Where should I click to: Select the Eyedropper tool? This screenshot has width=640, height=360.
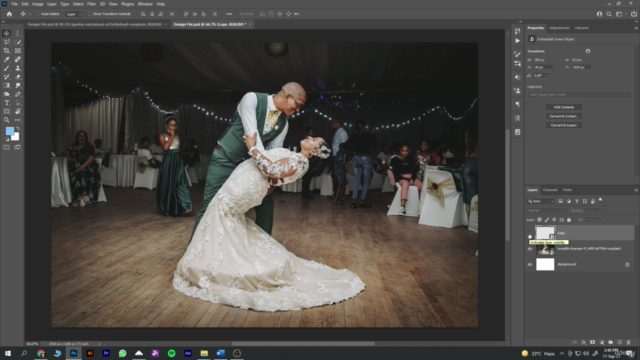[7, 60]
